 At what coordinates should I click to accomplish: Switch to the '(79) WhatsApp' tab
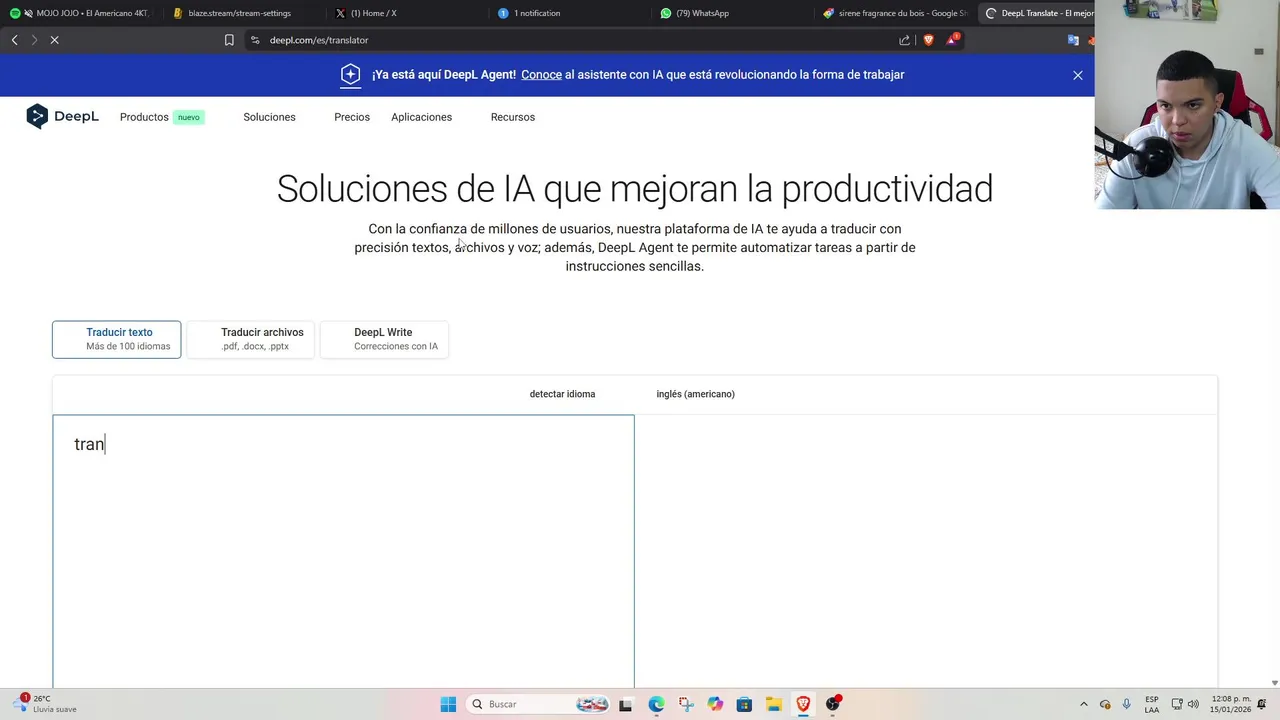[731, 13]
